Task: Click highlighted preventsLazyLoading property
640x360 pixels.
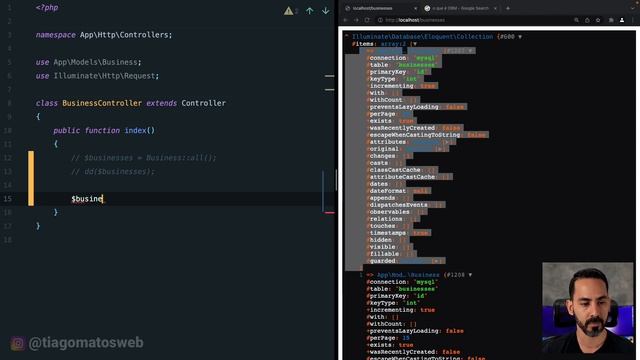Action: 416,107
